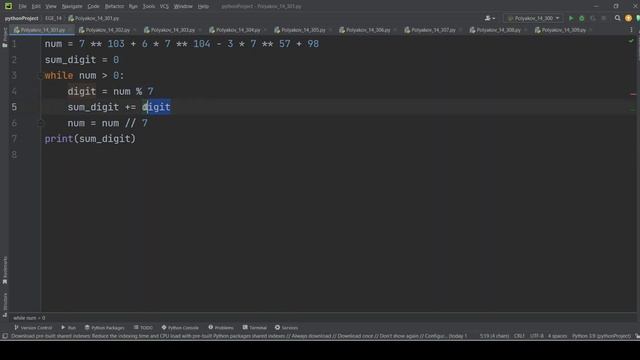640x360 pixels.
Task: Open the PyCharm application logo menu
Action: tap(8, 6)
